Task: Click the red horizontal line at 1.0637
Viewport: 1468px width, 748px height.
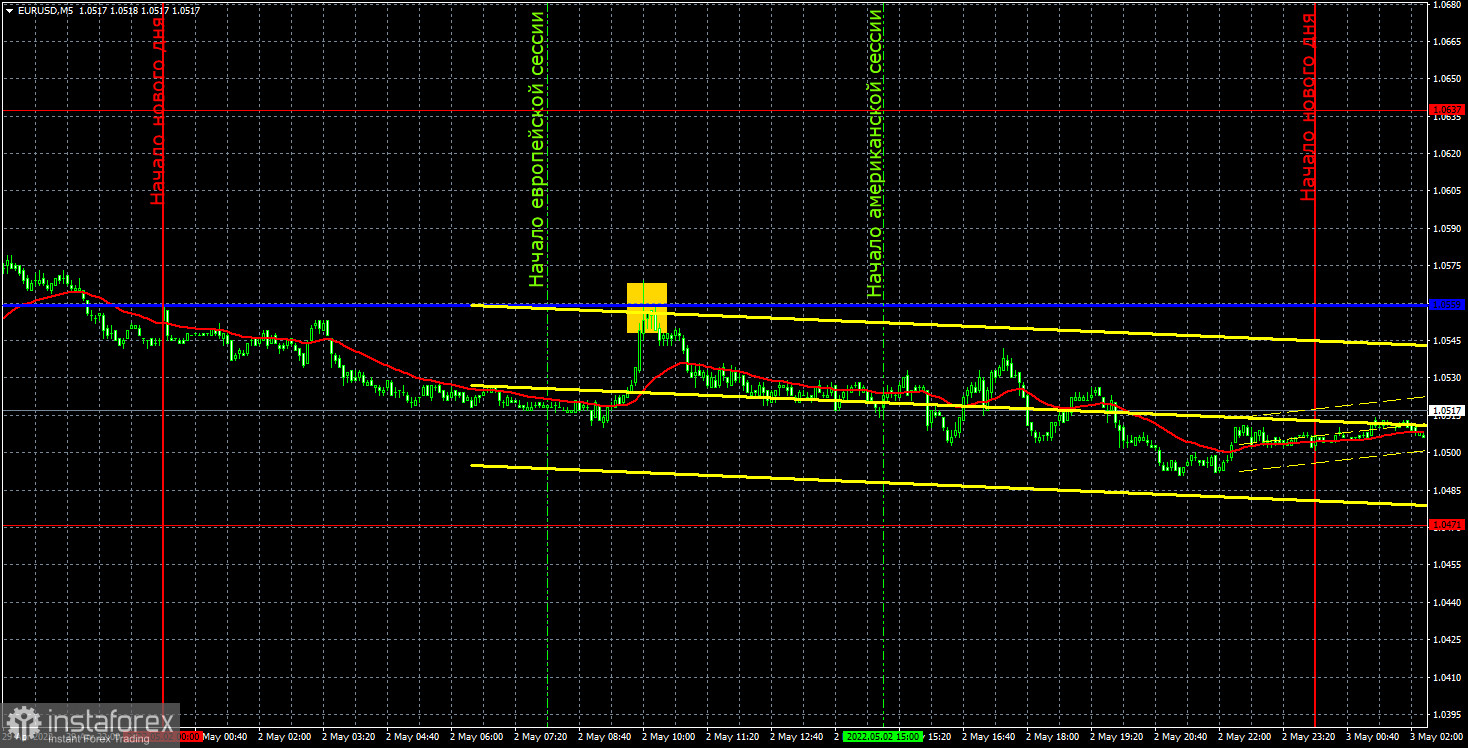Action: tap(715, 110)
